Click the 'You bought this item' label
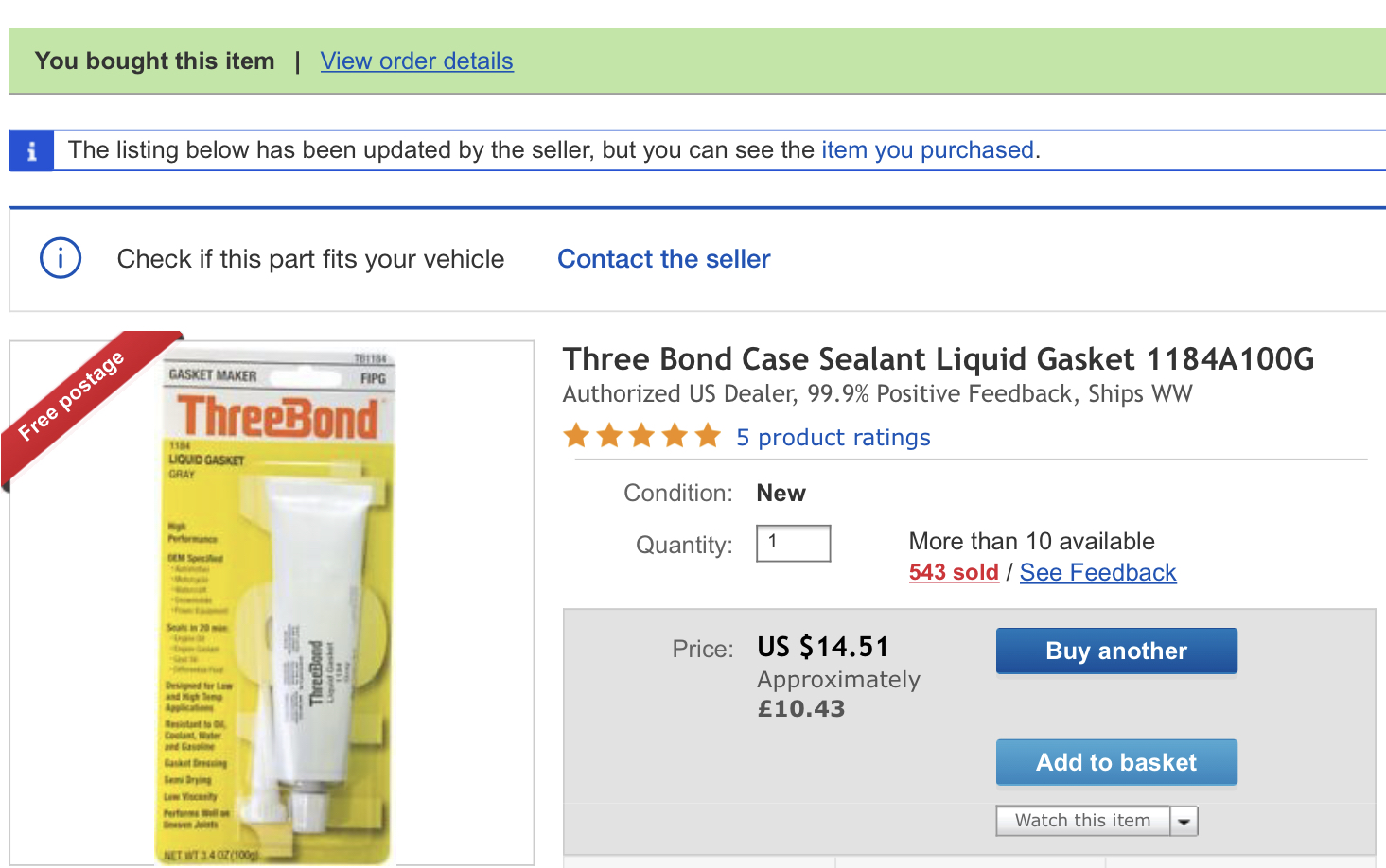The height and width of the screenshot is (868, 1386). coord(154,61)
